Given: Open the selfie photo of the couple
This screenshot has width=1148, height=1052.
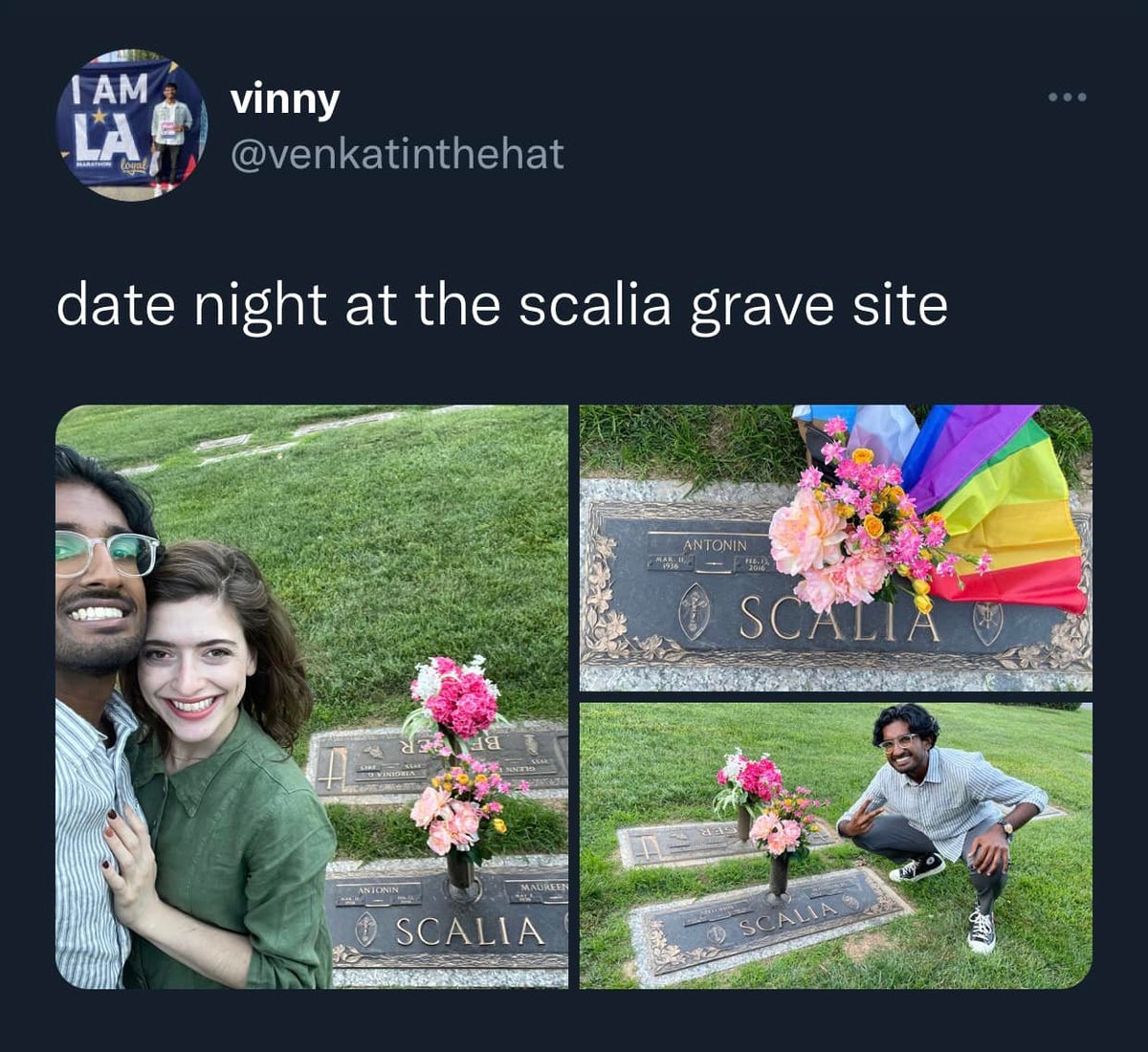Looking at the screenshot, I should tap(312, 696).
